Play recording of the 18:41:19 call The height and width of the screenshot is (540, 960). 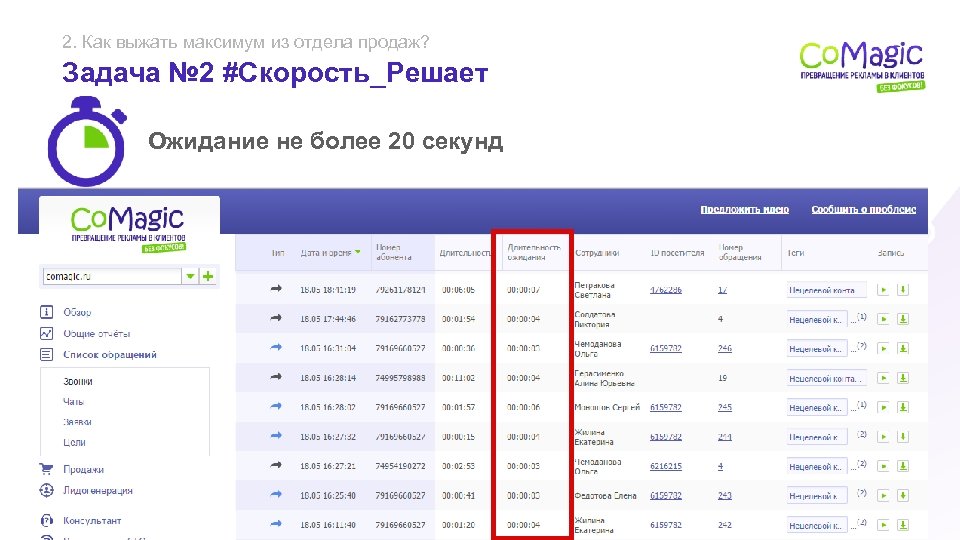click(x=883, y=290)
